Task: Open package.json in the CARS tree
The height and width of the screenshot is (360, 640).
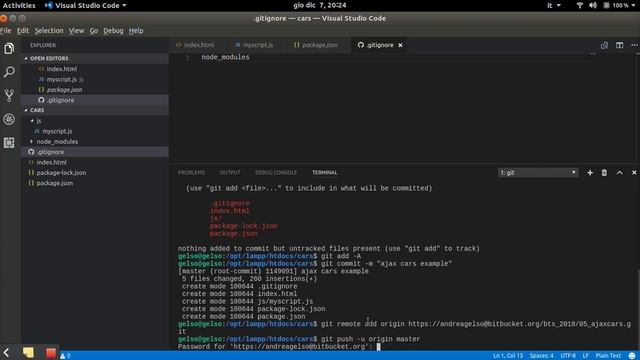Action: [x=55, y=183]
